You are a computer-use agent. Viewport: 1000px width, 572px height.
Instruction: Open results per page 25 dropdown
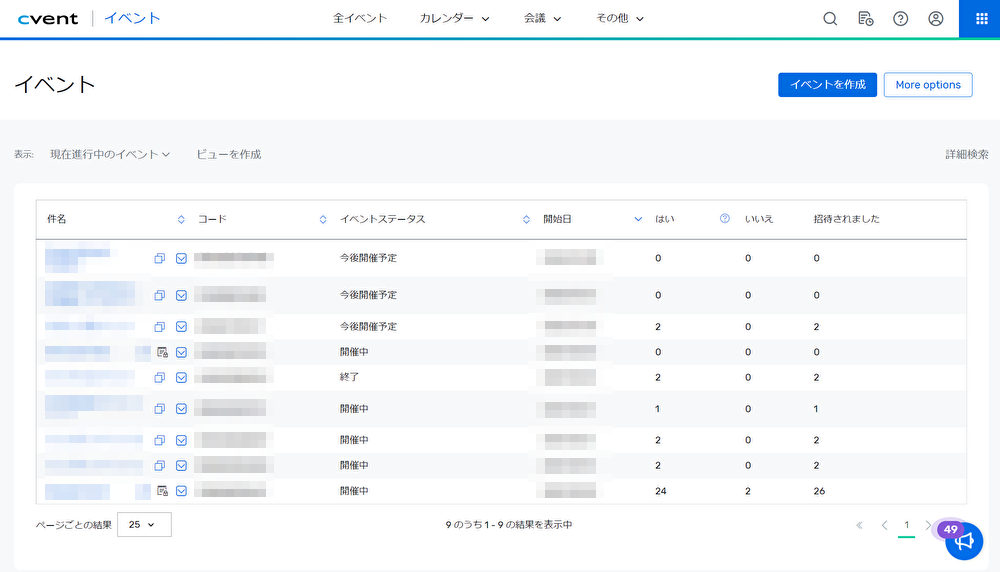tap(144, 524)
